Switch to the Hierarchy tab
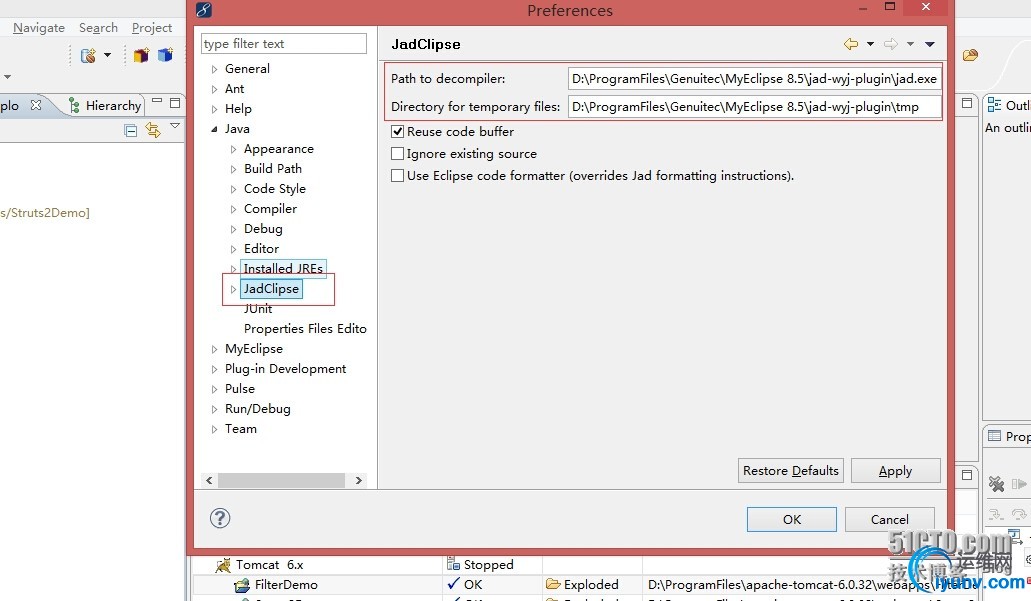This screenshot has width=1031, height=601. click(105, 105)
